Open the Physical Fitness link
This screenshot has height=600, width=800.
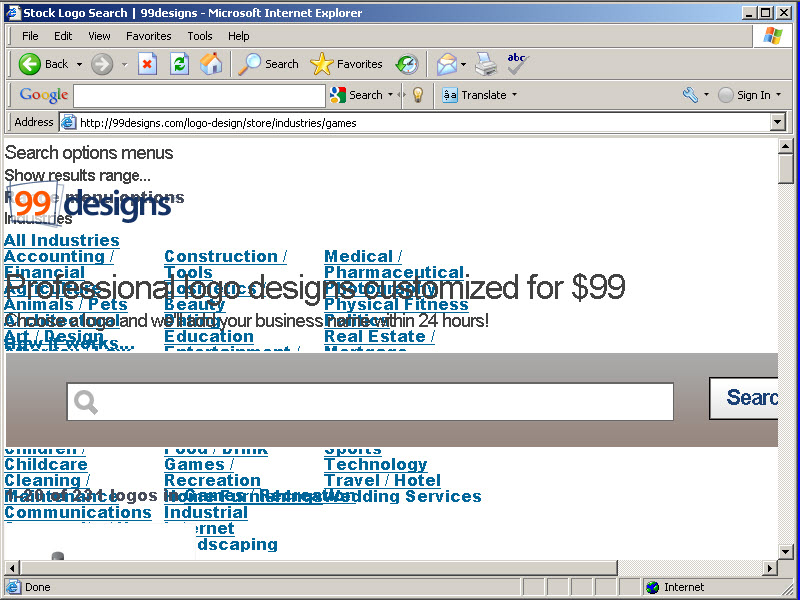coord(396,305)
